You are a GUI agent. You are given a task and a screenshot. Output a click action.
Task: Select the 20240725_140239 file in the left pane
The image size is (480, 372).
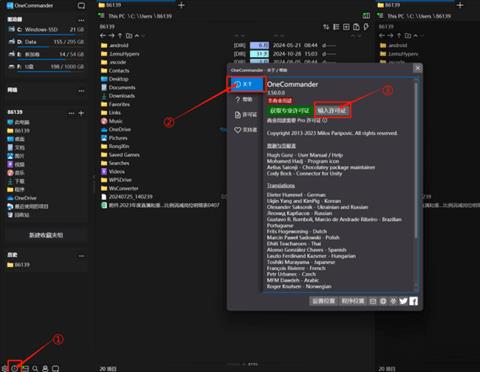point(127,197)
